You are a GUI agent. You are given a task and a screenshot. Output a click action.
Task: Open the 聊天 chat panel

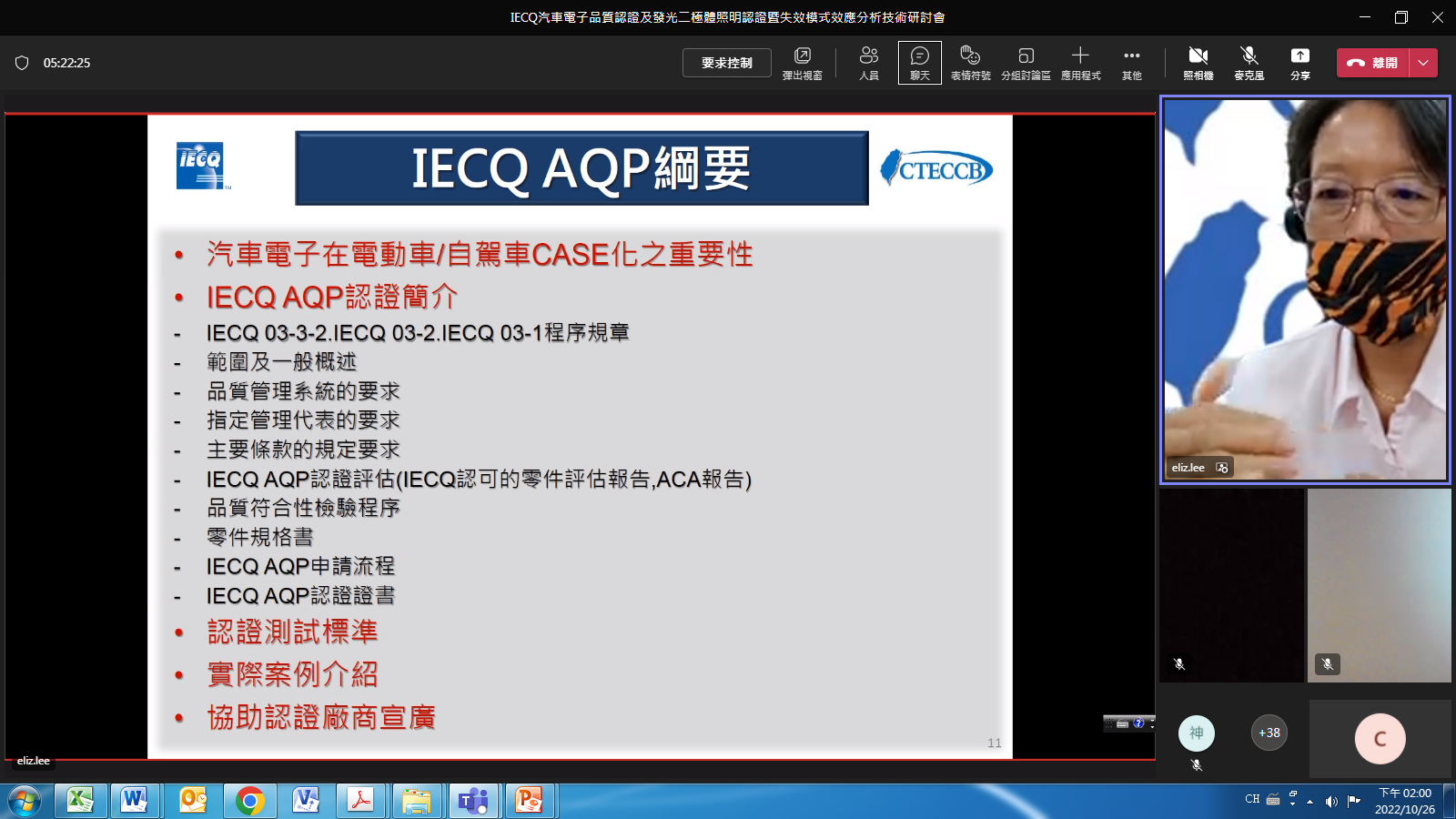point(920,63)
